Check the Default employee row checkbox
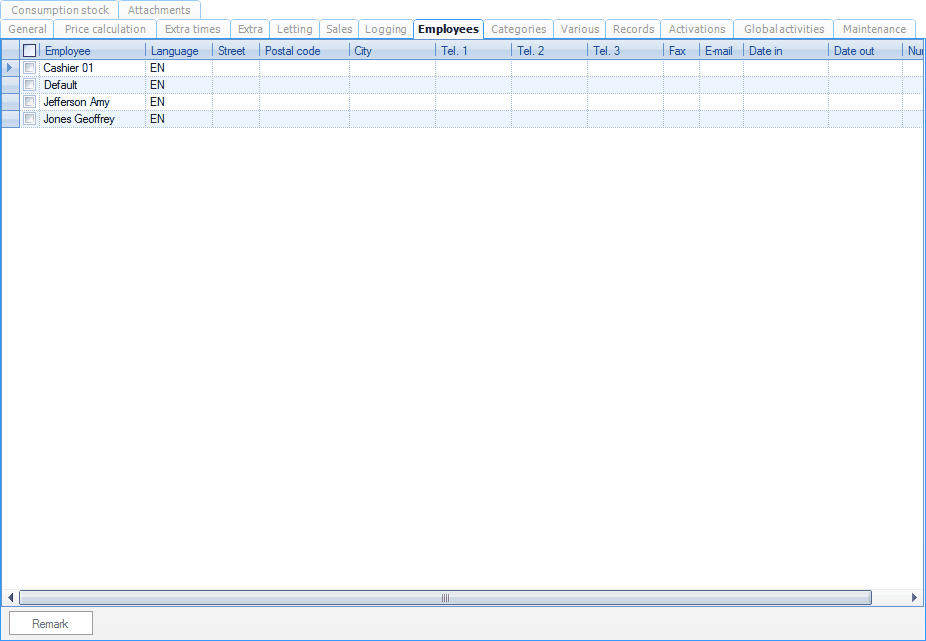 point(30,85)
